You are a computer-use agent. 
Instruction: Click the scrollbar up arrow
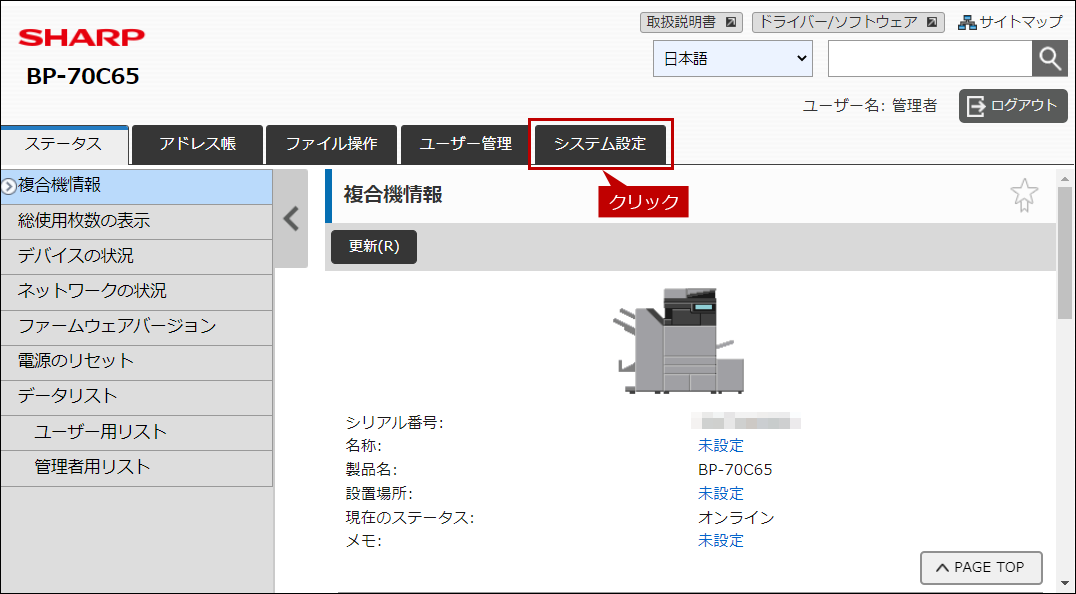tap(1065, 179)
